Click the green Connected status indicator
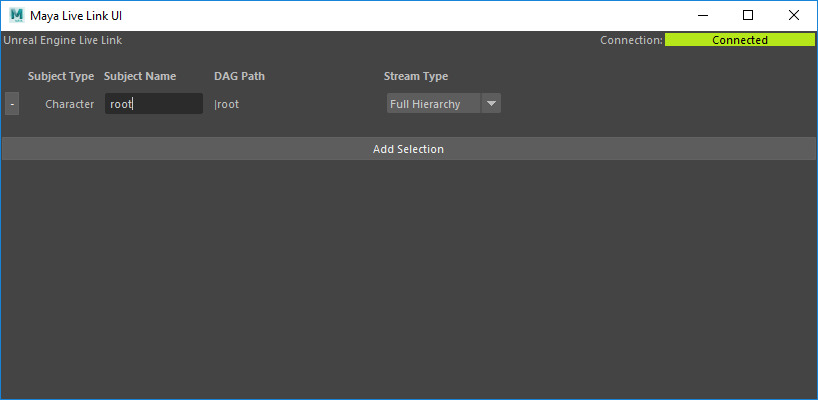The height and width of the screenshot is (400, 818). pos(739,40)
